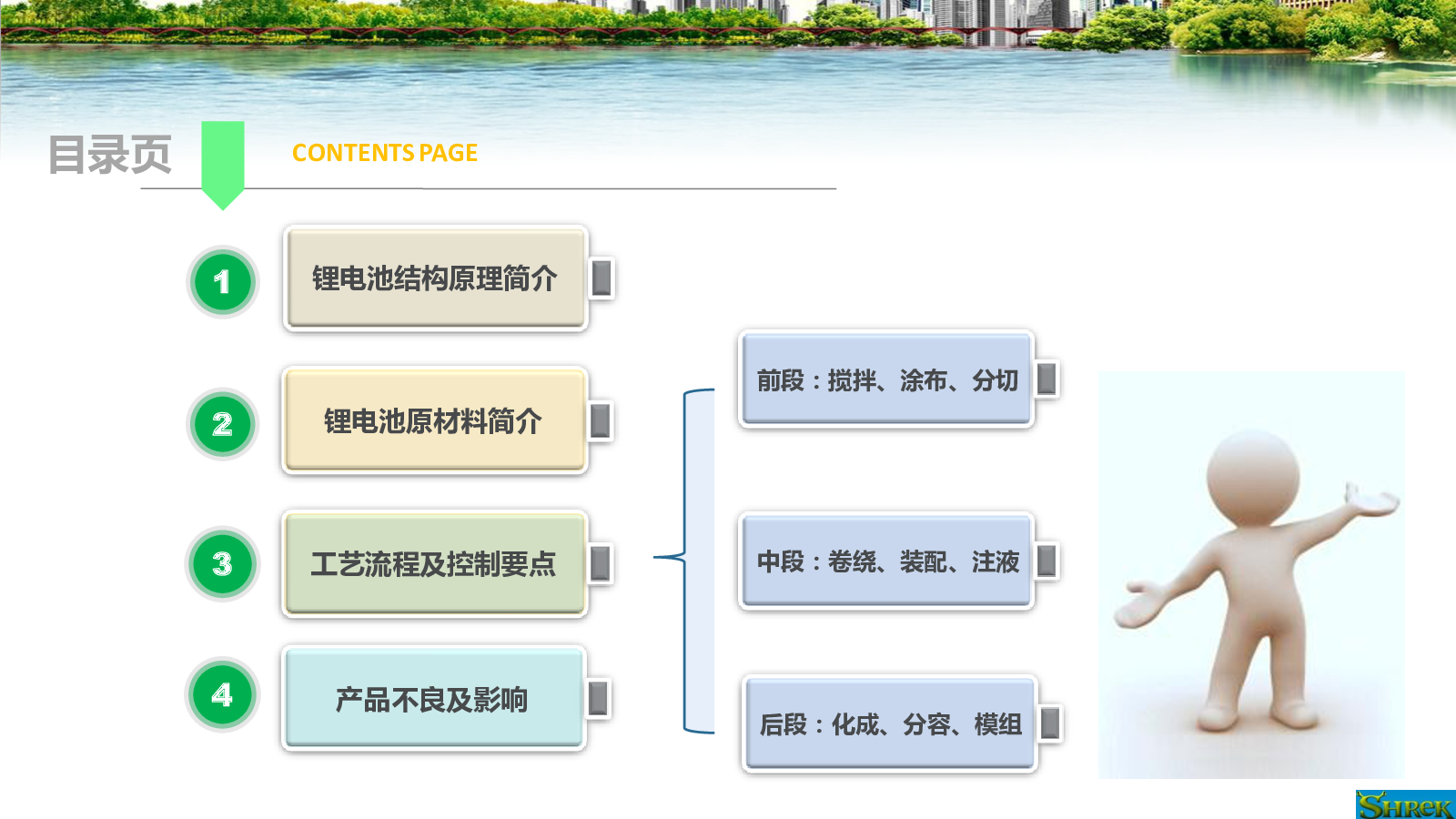The width and height of the screenshot is (1456, 819).
Task: Click the green number 4 circle
Action: [x=223, y=695]
